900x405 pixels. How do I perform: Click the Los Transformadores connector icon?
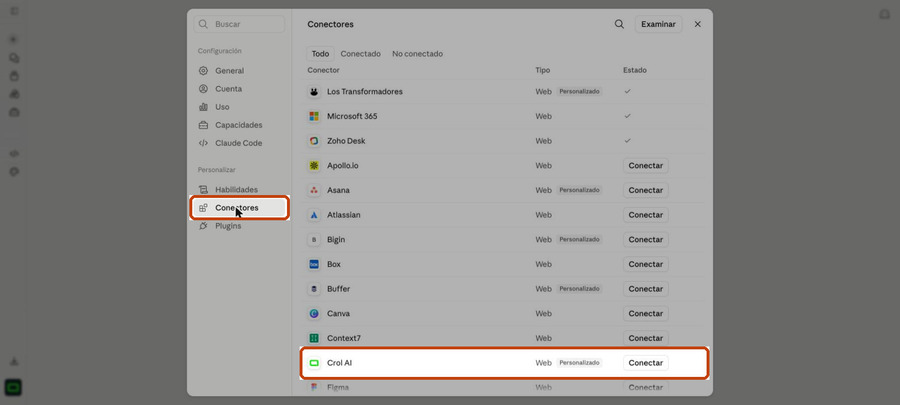(314, 92)
